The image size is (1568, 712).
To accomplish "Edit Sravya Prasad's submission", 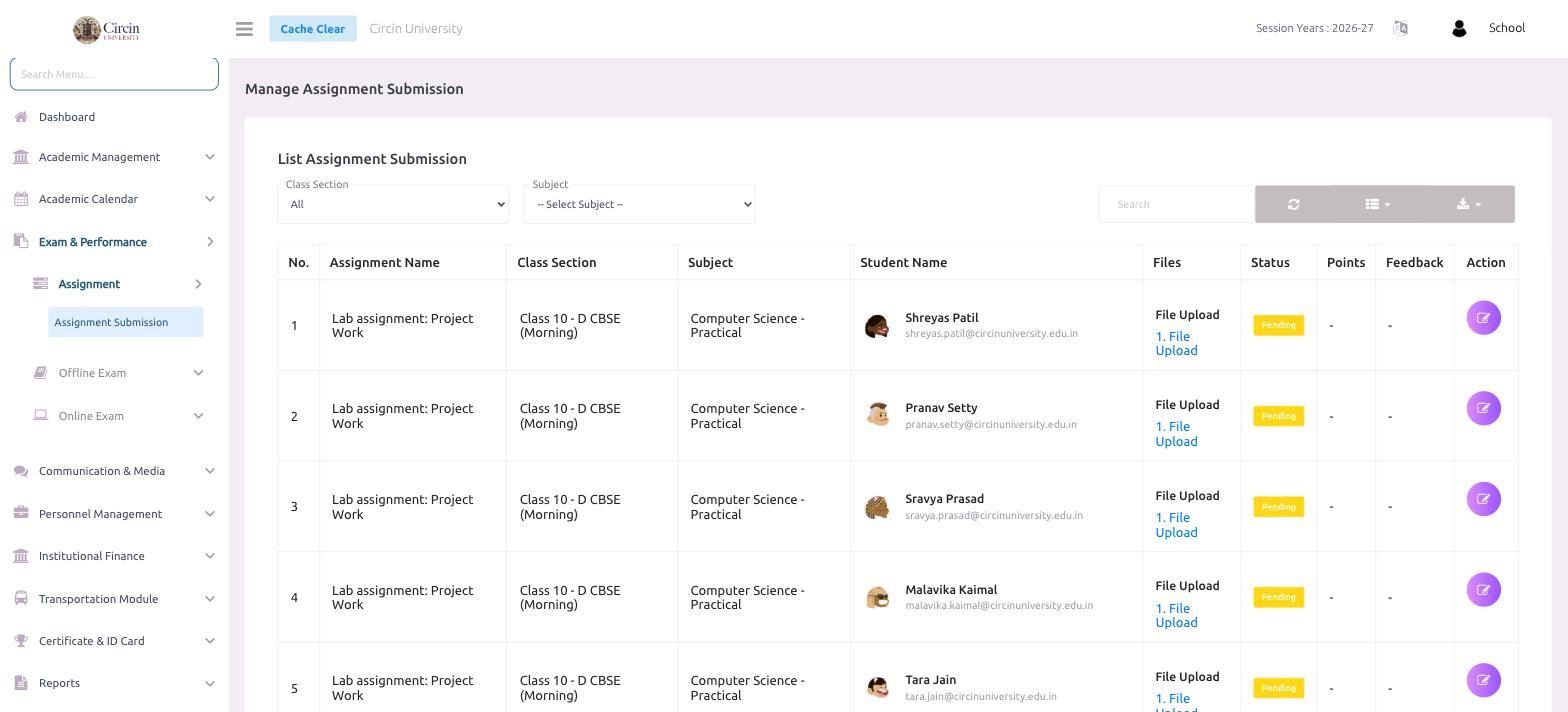I will pos(1483,499).
